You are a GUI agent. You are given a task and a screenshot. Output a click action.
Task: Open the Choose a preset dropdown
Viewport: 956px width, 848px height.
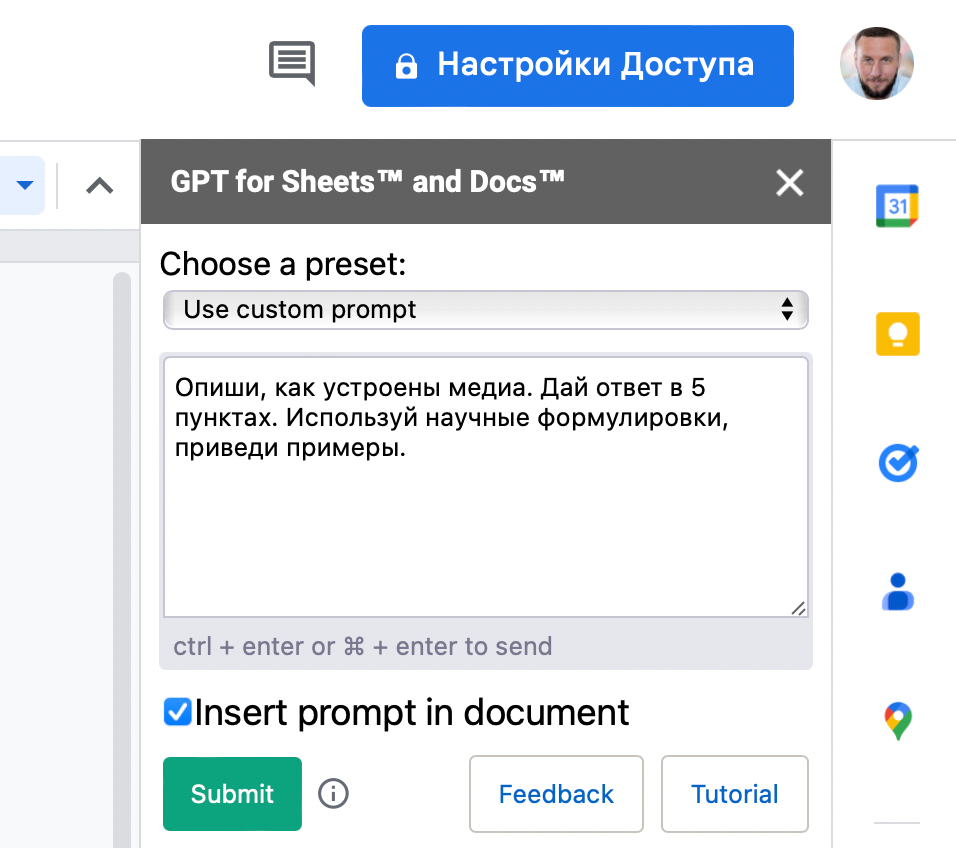point(485,310)
